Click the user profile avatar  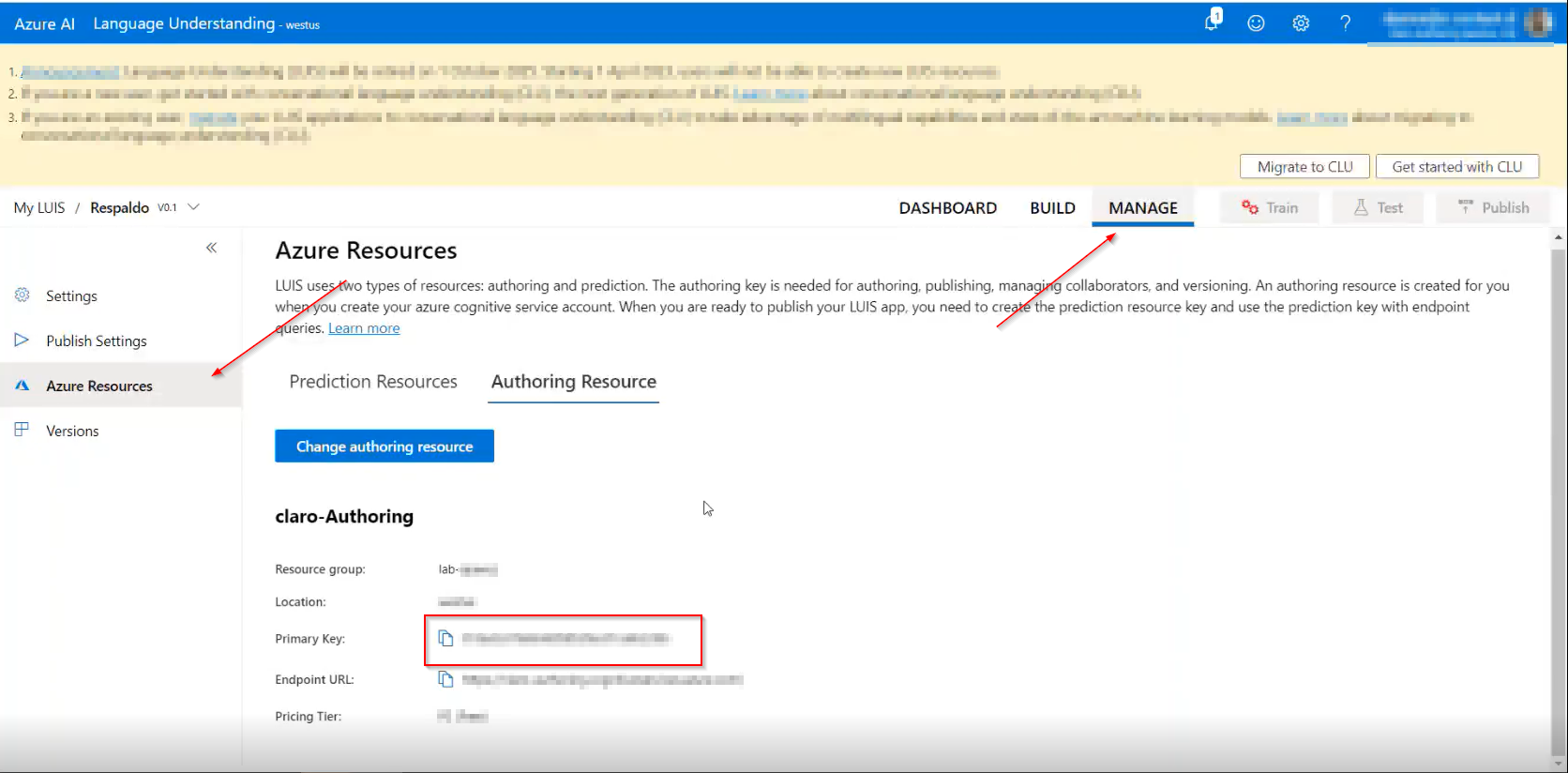click(x=1539, y=23)
